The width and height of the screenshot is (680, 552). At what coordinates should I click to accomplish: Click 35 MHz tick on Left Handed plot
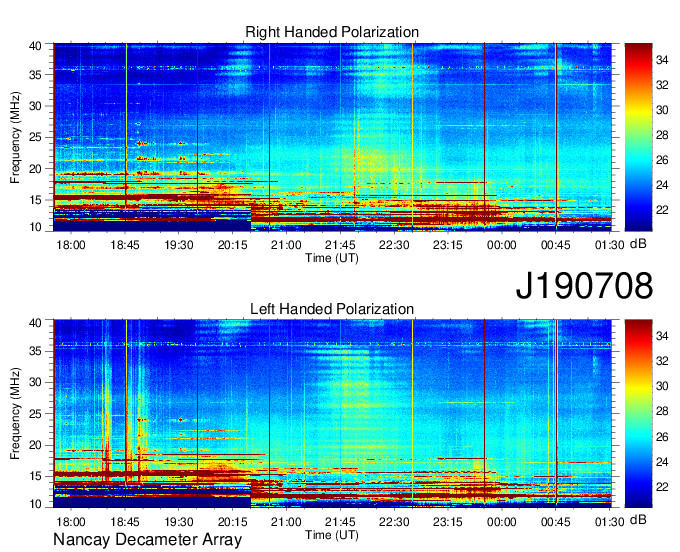pyautogui.click(x=35, y=351)
